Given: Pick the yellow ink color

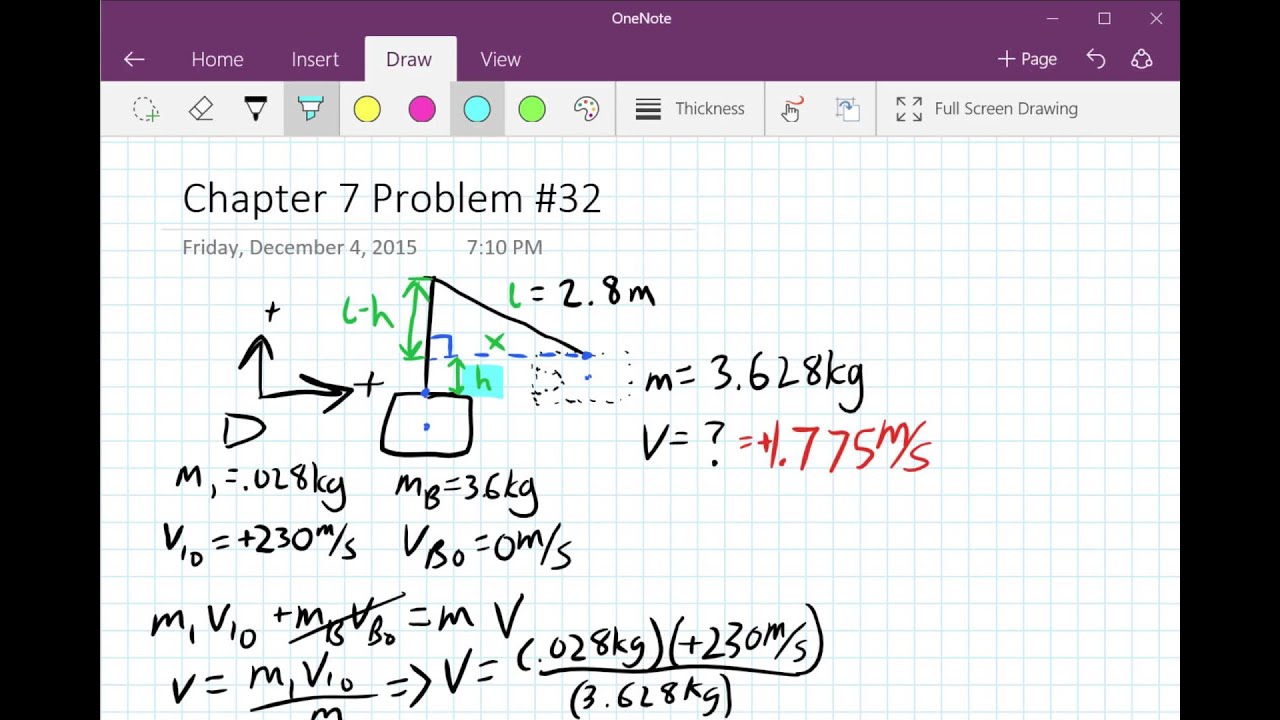Looking at the screenshot, I should [x=367, y=109].
